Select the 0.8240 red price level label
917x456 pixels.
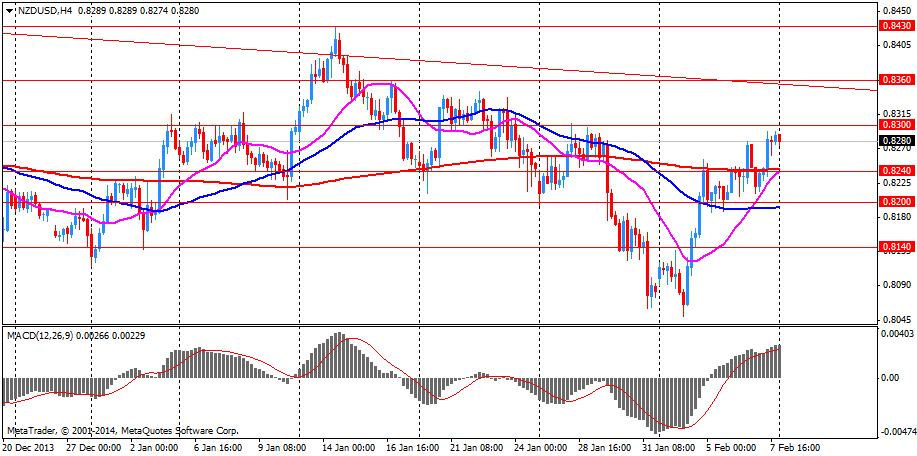tap(894, 171)
